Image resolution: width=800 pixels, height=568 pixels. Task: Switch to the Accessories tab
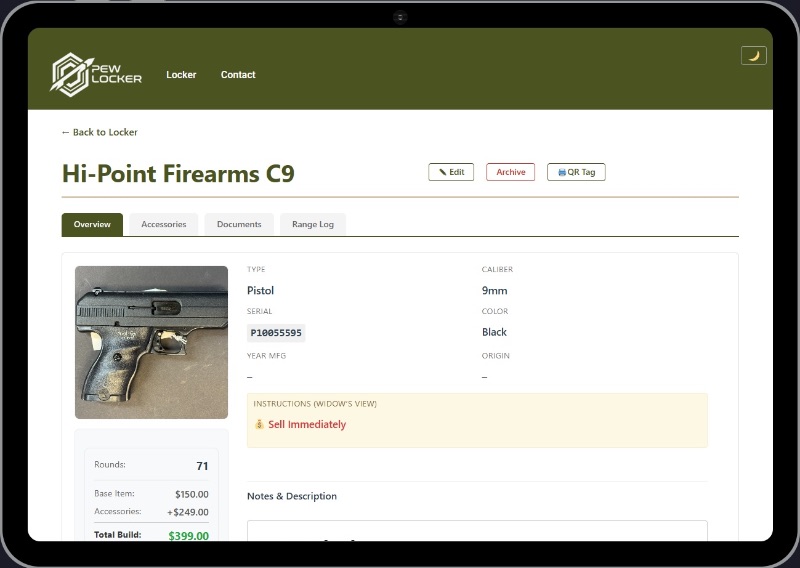pyautogui.click(x=163, y=224)
